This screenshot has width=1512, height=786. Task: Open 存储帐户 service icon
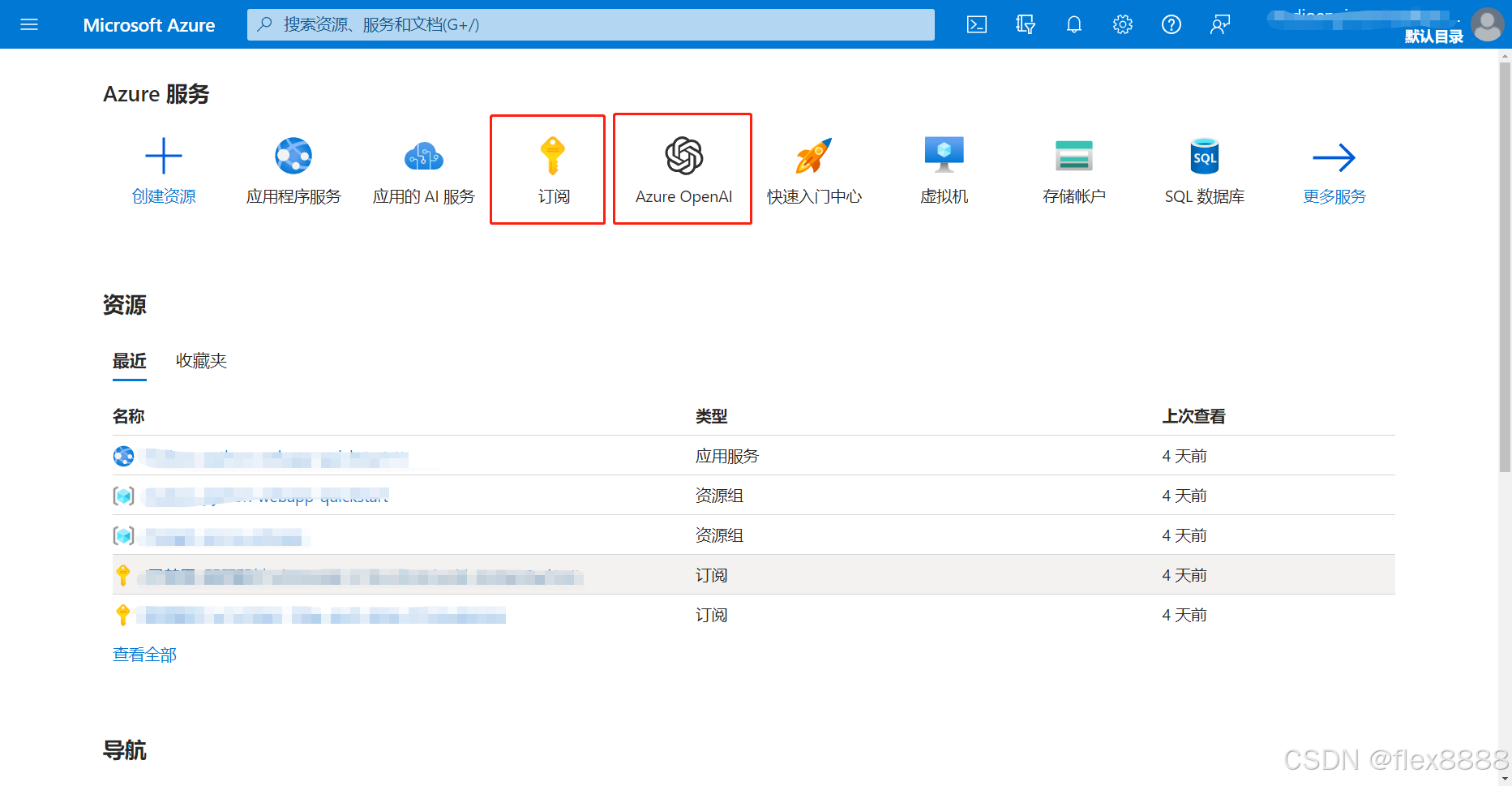click(x=1074, y=156)
